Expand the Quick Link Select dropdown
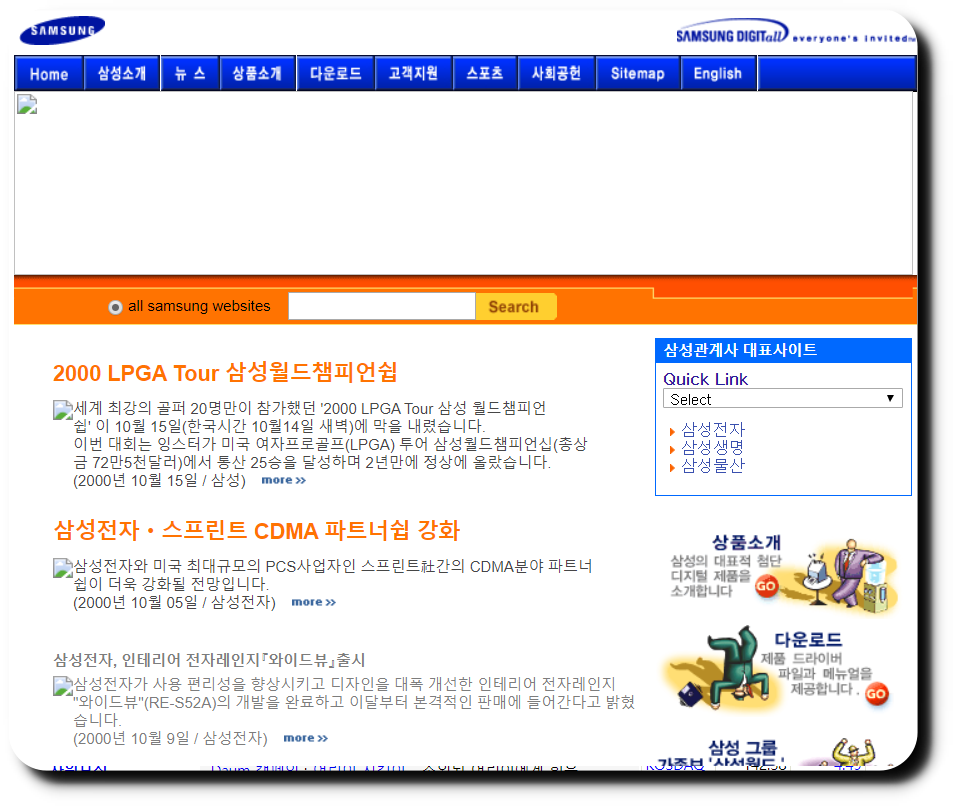This screenshot has width=953, height=806. pyautogui.click(x=782, y=399)
